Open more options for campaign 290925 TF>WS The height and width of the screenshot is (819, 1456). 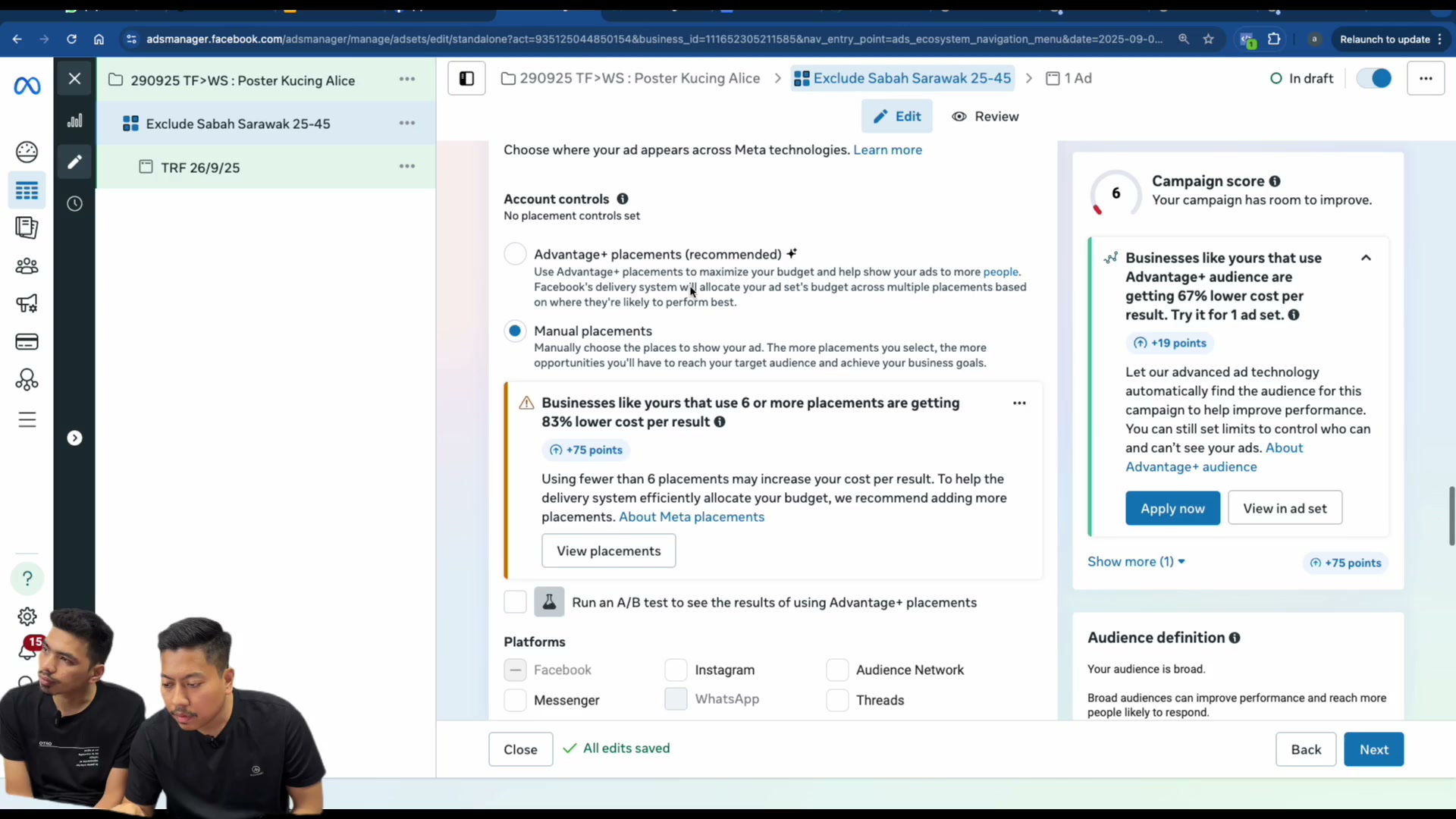pos(407,80)
